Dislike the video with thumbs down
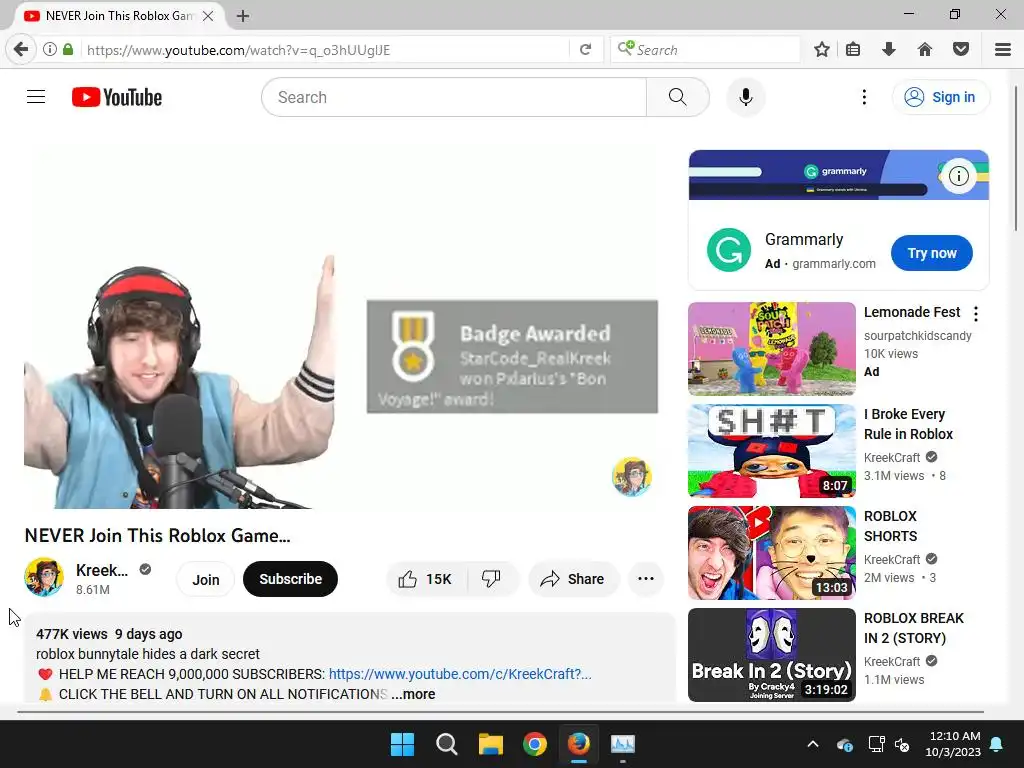The width and height of the screenshot is (1024, 768). pos(491,579)
